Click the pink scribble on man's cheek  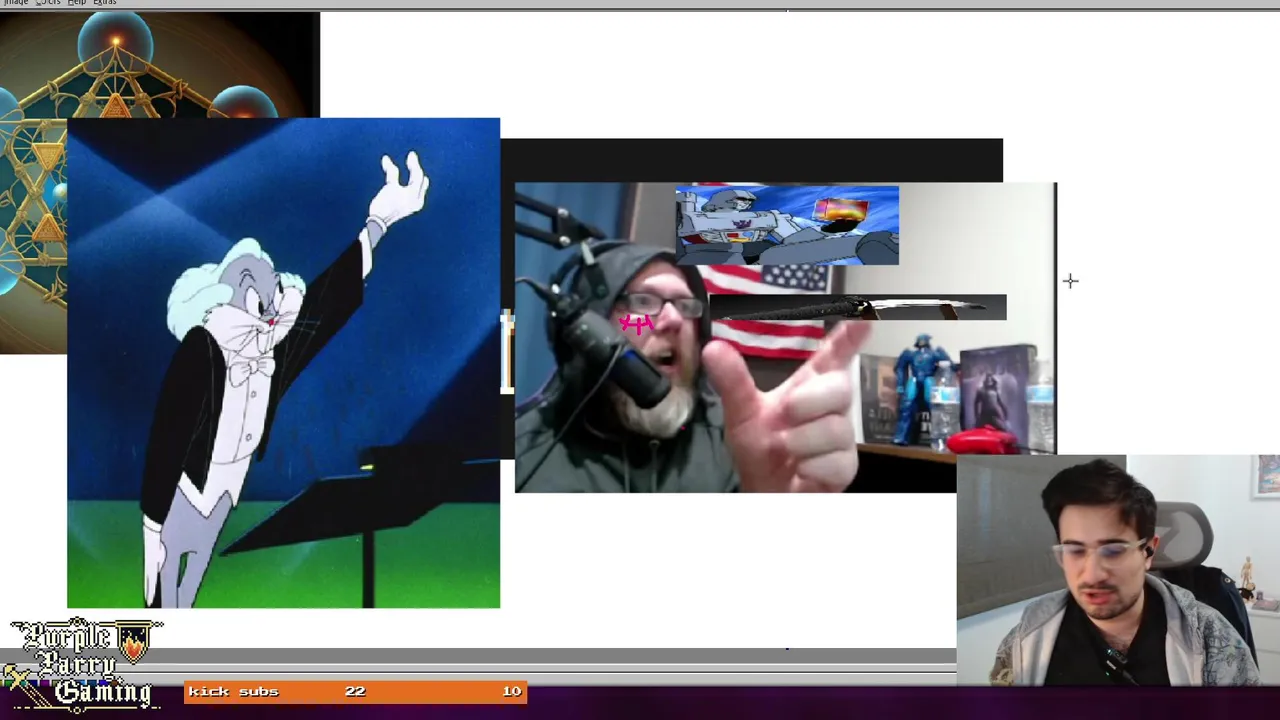pos(636,323)
